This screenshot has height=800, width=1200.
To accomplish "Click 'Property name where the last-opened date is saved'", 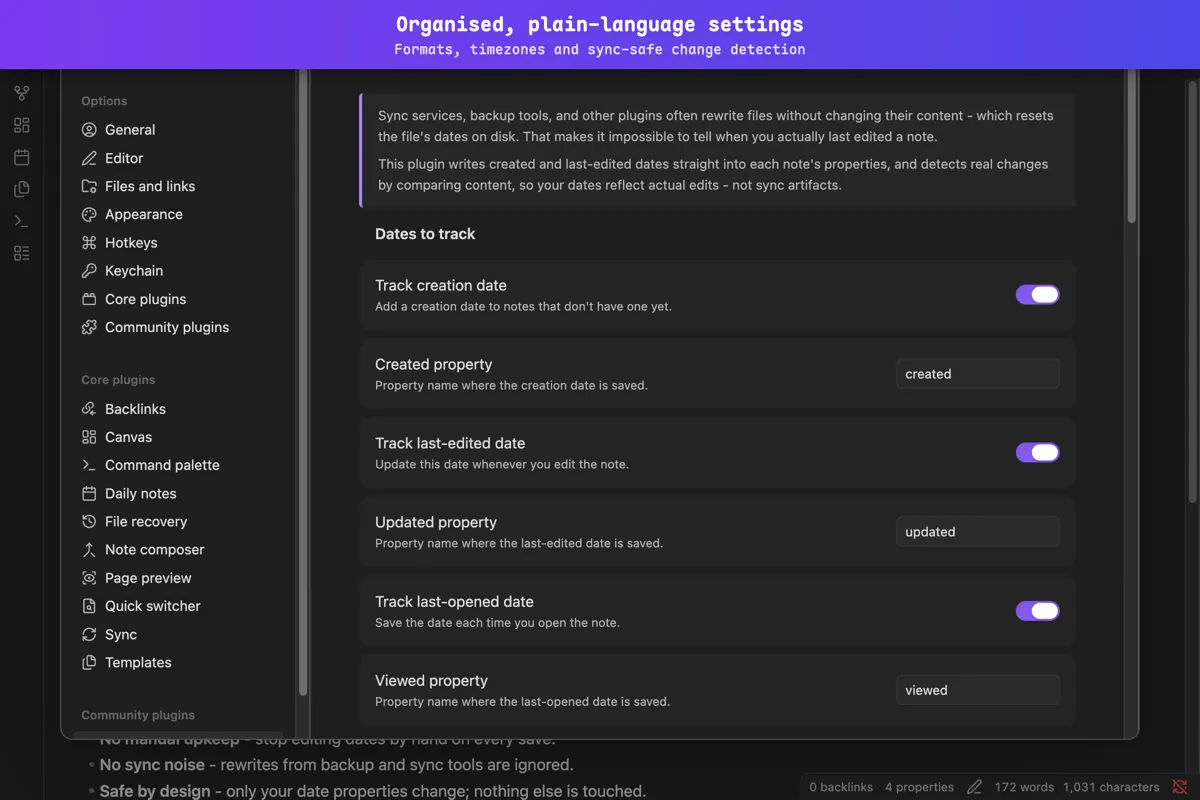I will click(x=522, y=701).
